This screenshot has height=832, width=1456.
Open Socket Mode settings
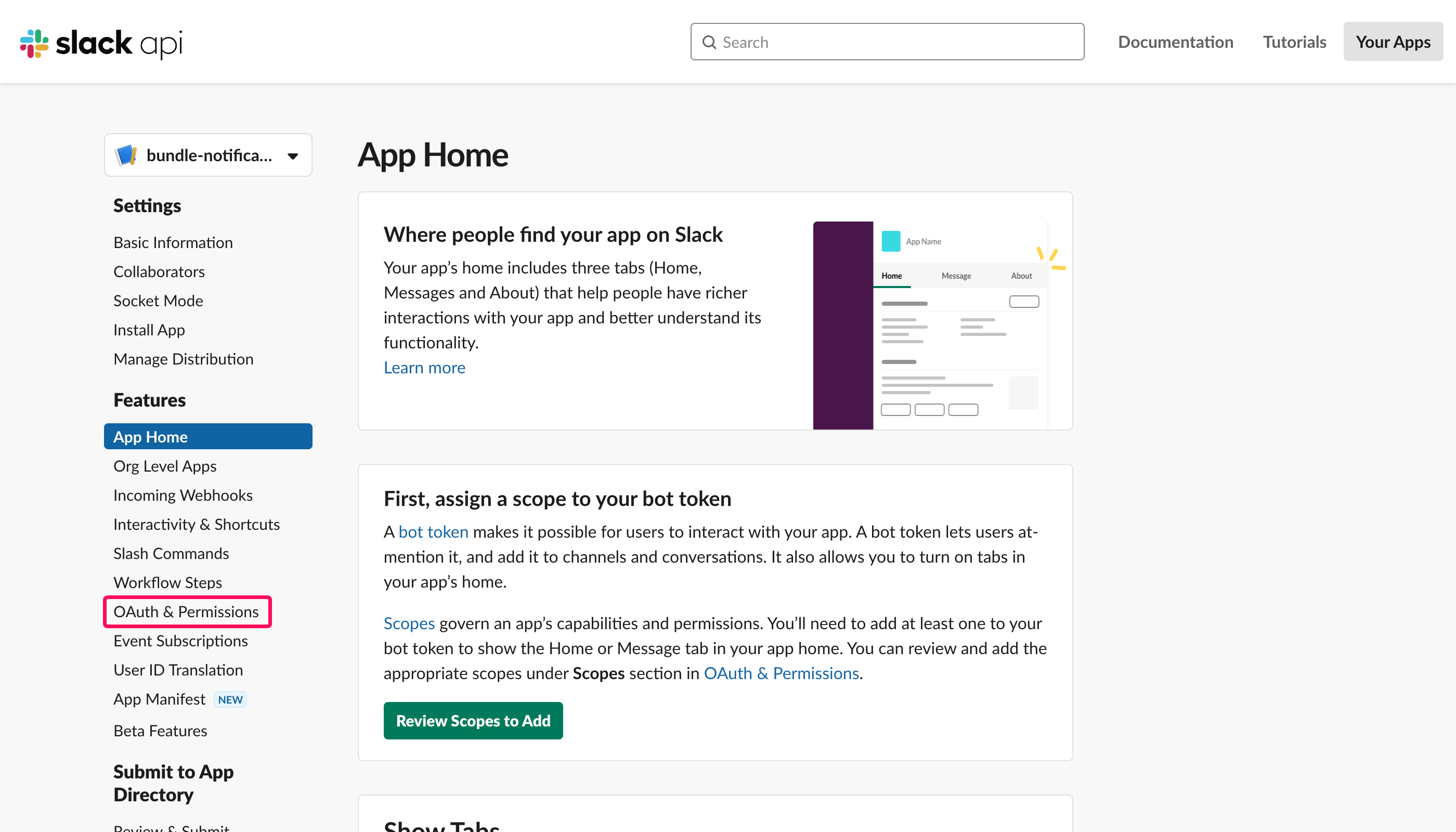click(x=158, y=301)
